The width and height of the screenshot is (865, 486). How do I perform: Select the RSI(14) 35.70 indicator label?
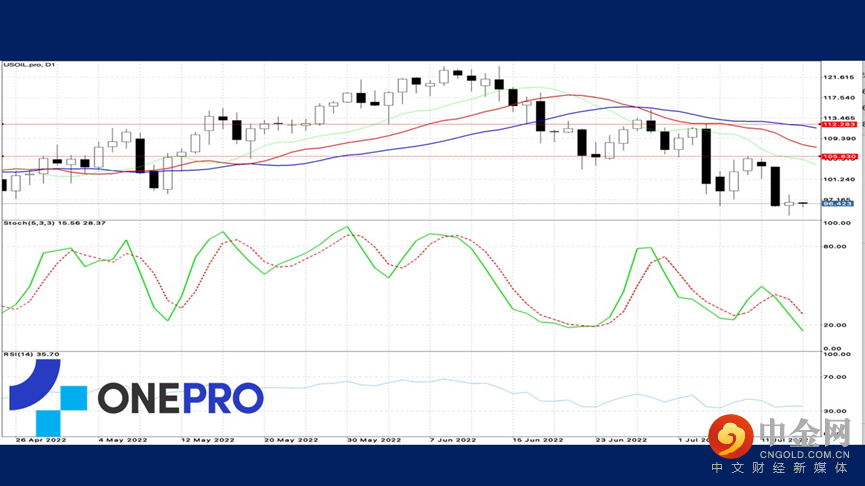click(x=31, y=354)
